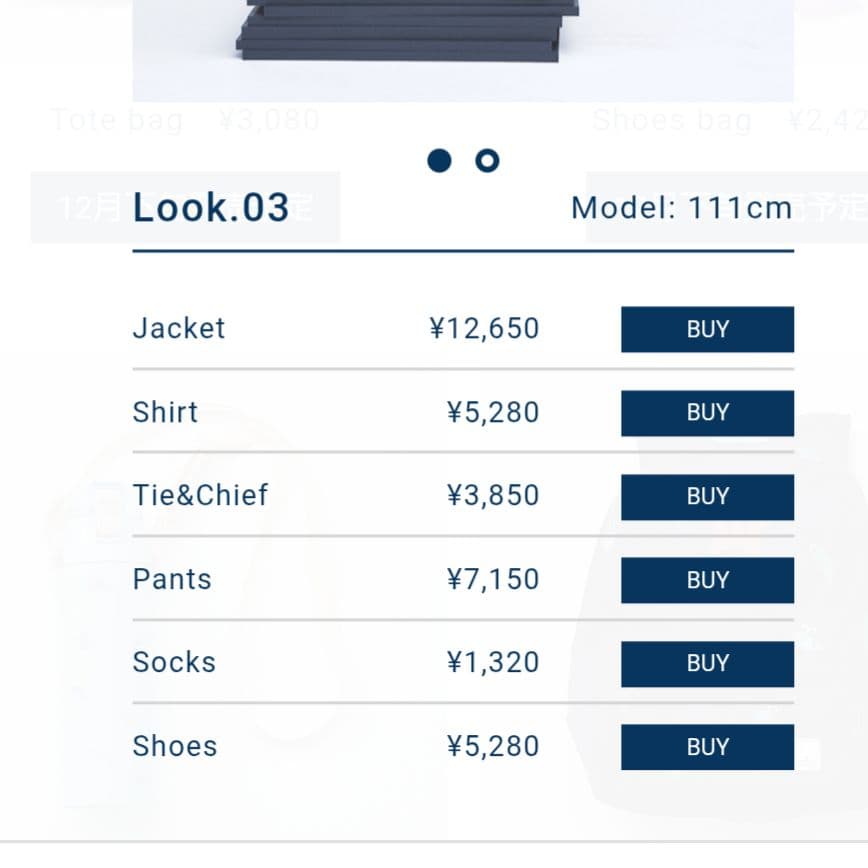Screen dimensions: 868x868
Task: Switch to the second carousel slide dot
Action: 487,160
